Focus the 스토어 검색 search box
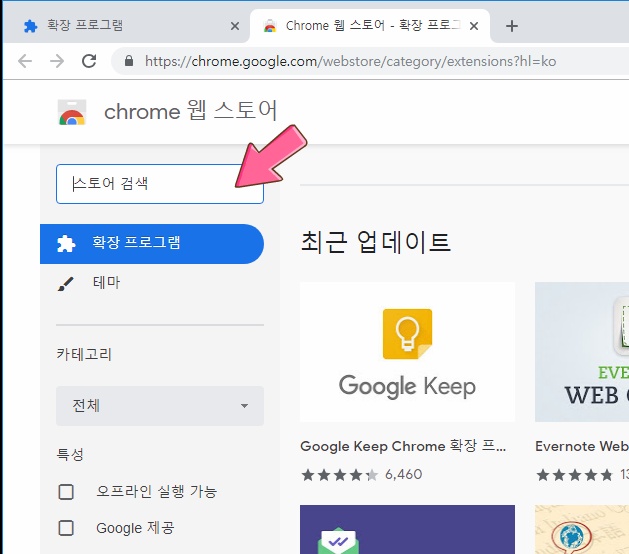Screen dimensions: 629x554 (x=160, y=184)
